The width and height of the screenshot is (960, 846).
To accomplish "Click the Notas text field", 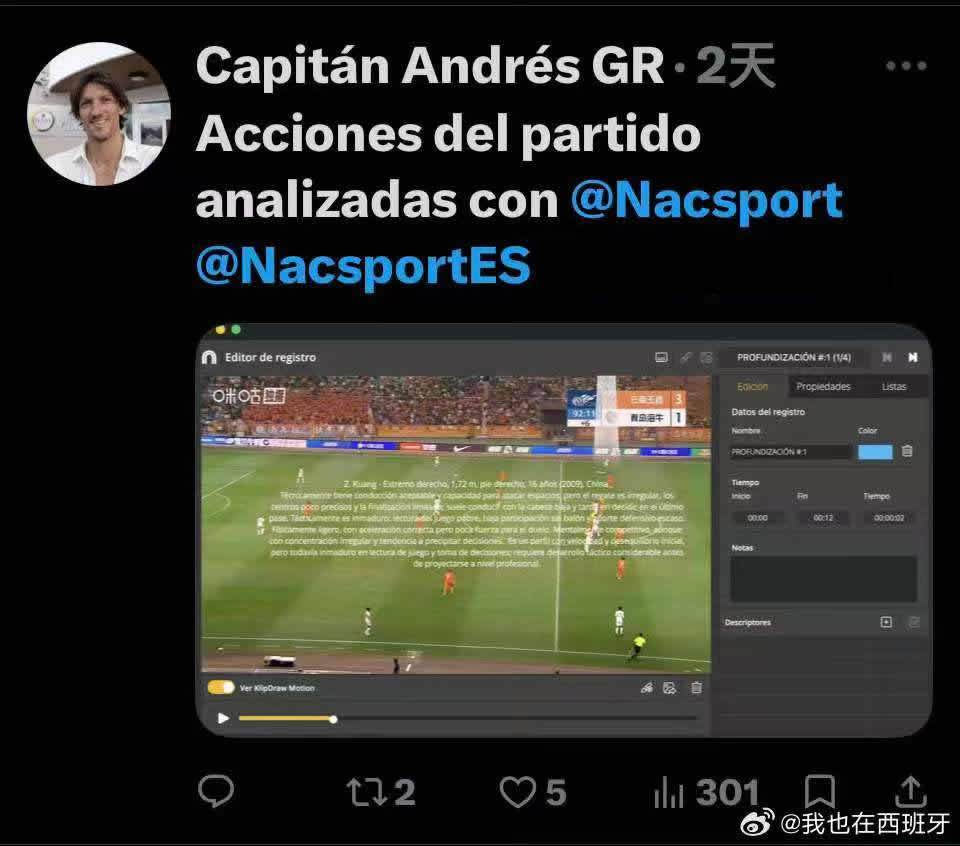I will pyautogui.click(x=823, y=579).
